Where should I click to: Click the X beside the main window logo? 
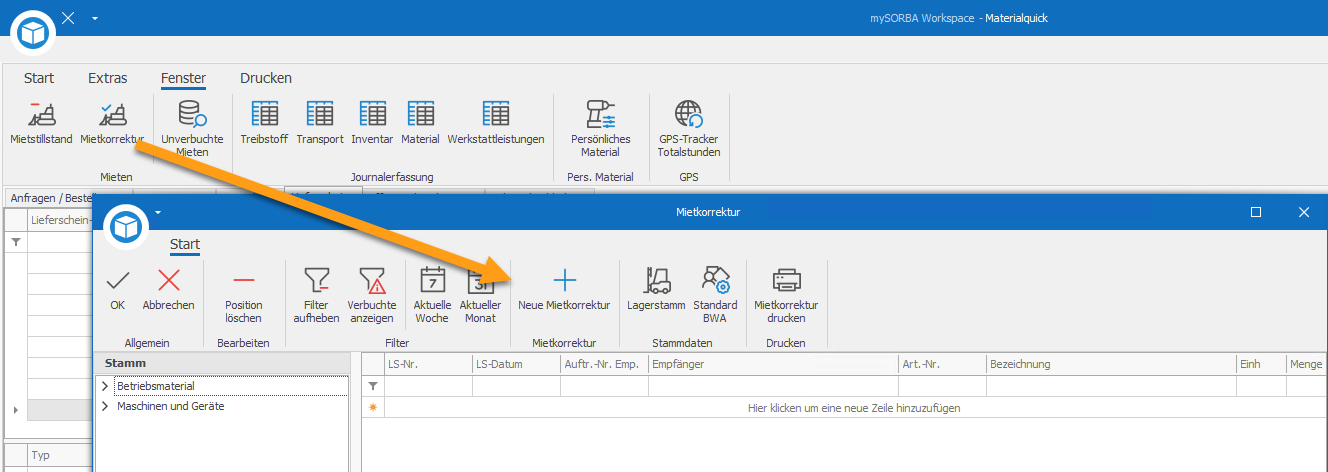tap(67, 18)
